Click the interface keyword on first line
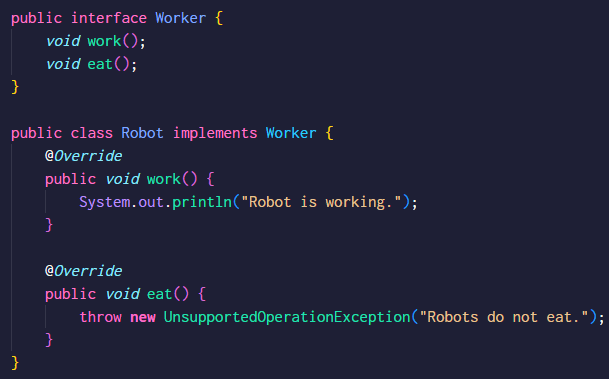 (109, 18)
